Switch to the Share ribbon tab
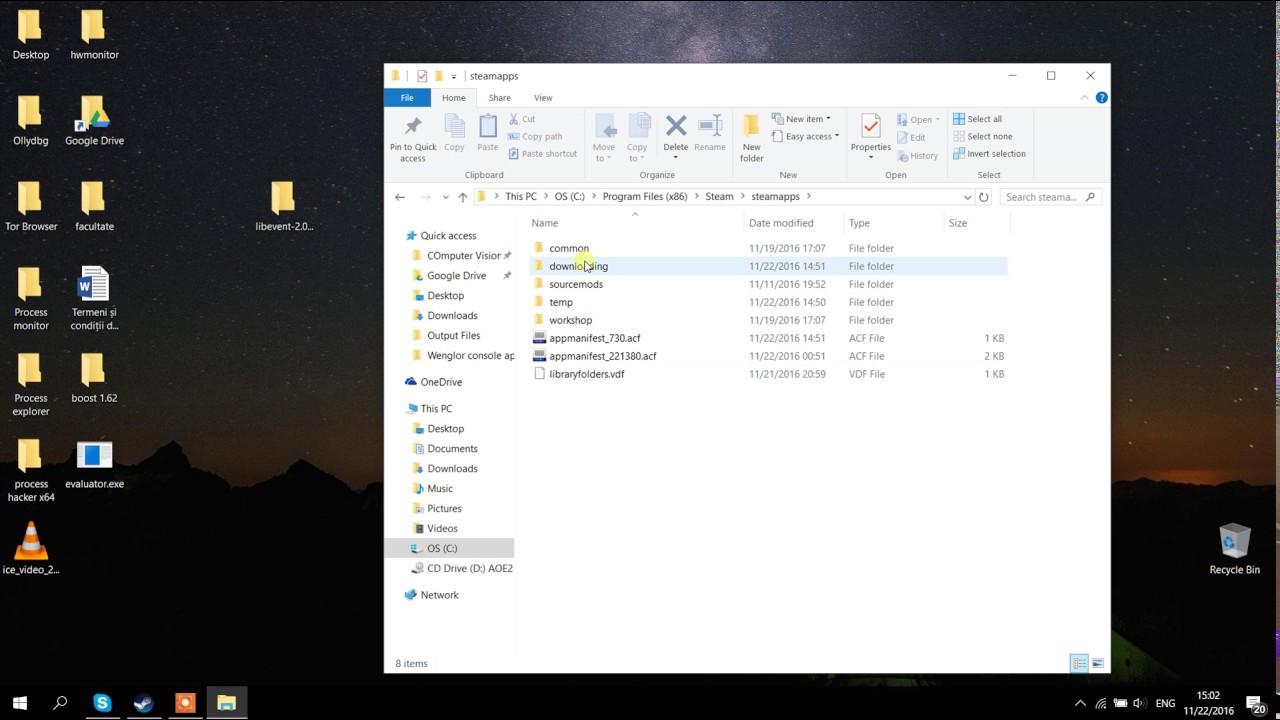The width and height of the screenshot is (1280, 720). [499, 98]
